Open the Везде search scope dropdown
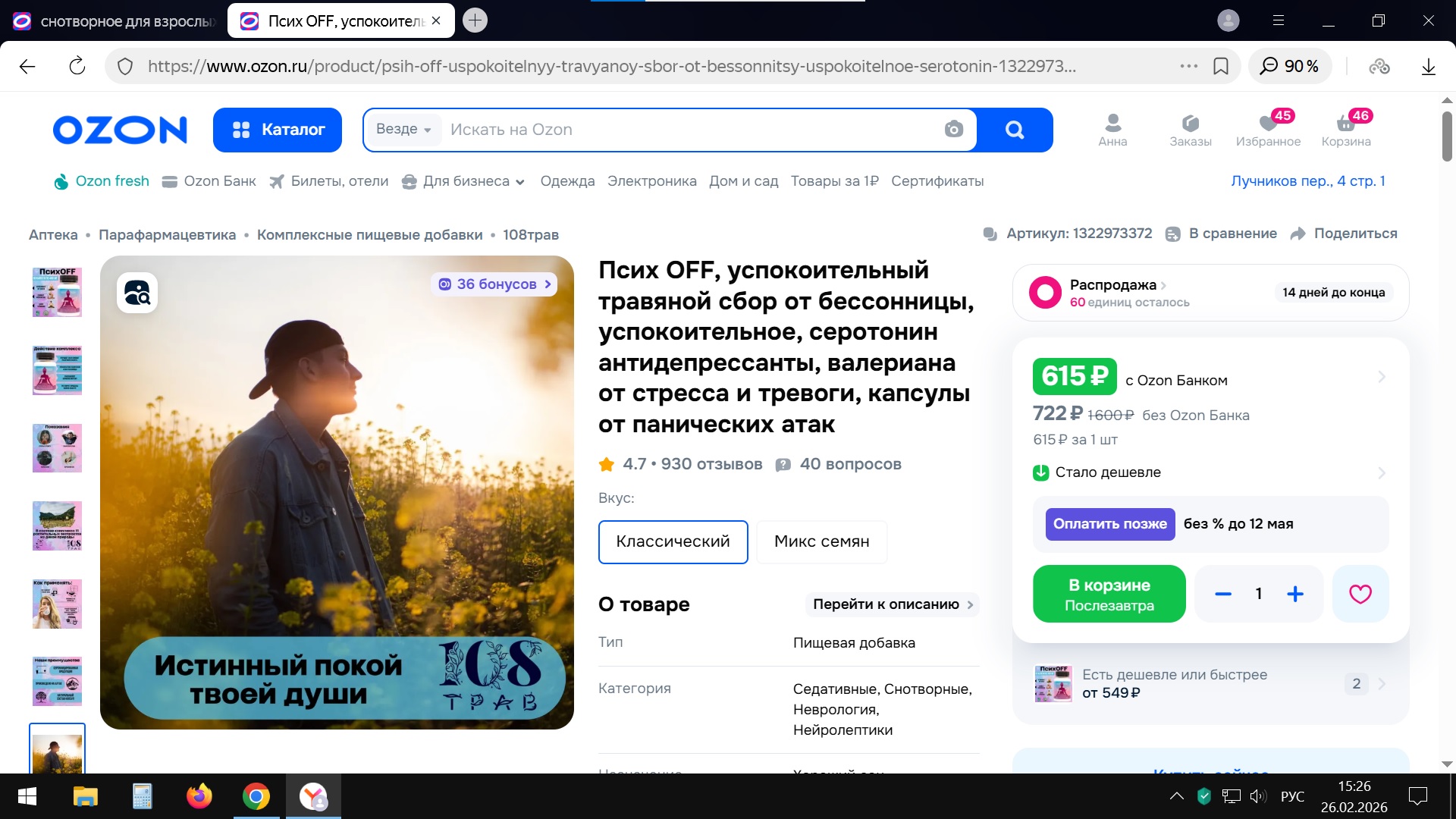The image size is (1456, 819). (x=403, y=130)
